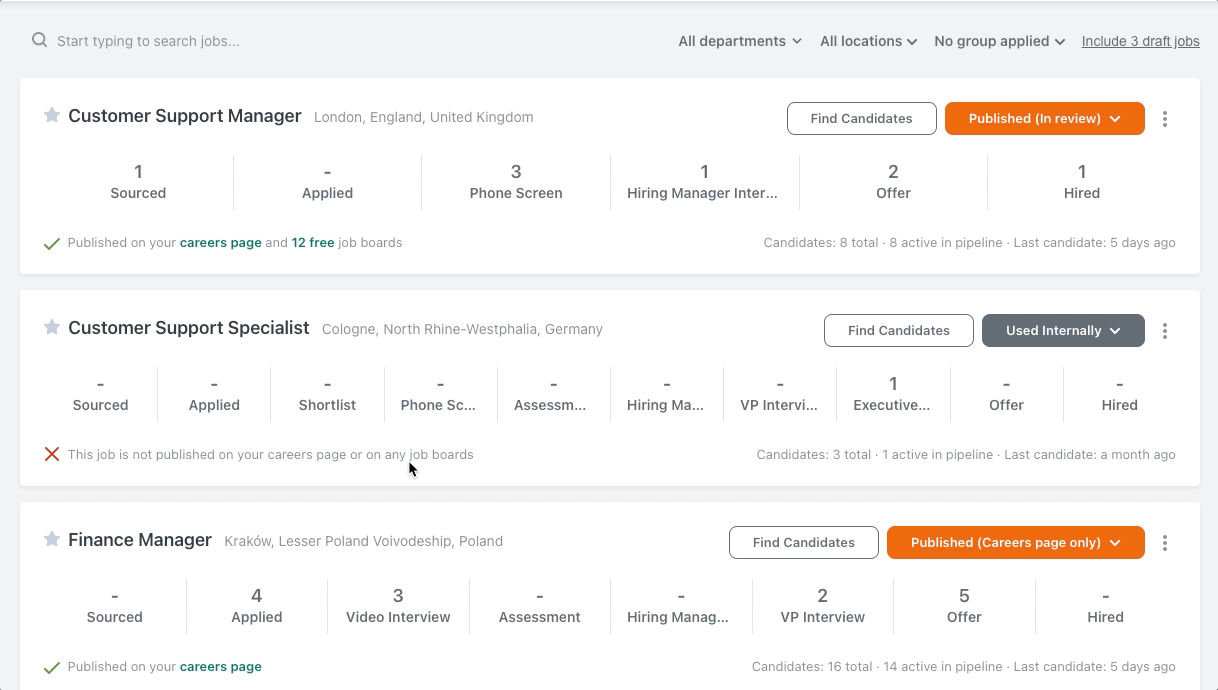This screenshot has width=1218, height=690.
Task: Open Applied stage of Customer Support Manager
Action: click(328, 182)
